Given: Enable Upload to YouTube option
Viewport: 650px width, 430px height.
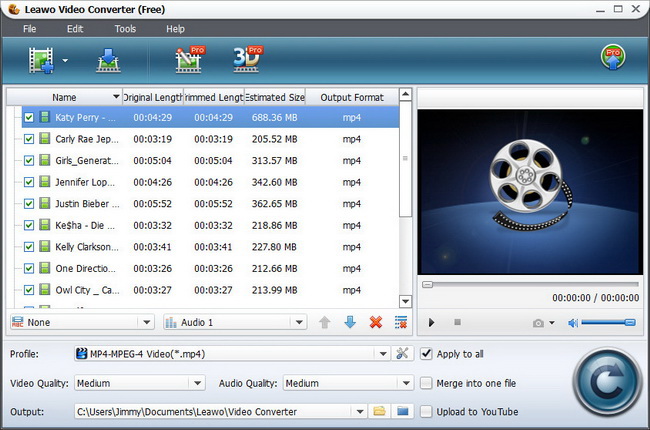Looking at the screenshot, I should pyautogui.click(x=426, y=411).
